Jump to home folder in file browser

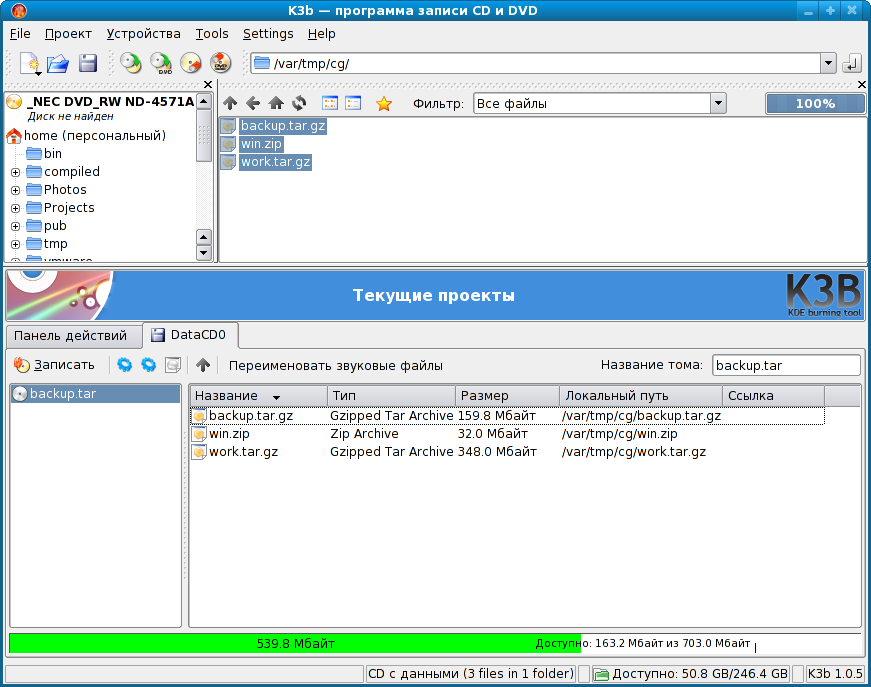(276, 103)
